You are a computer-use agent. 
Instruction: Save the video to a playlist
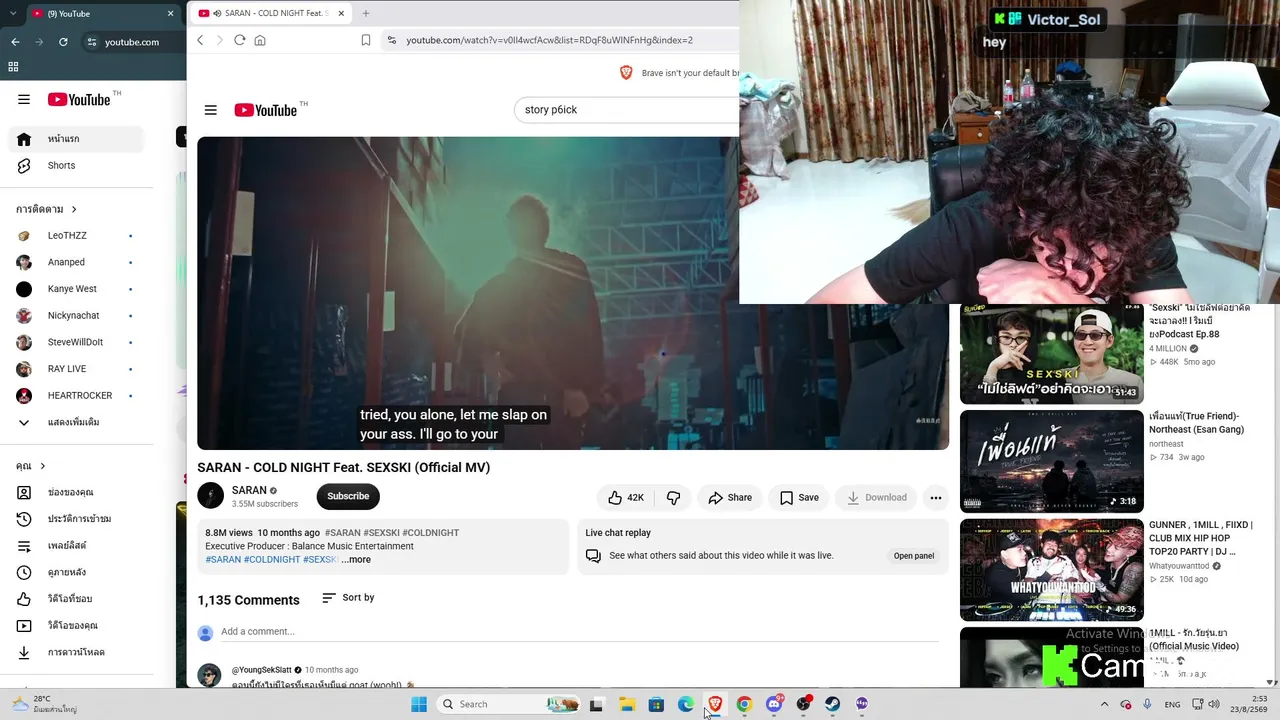(x=799, y=497)
